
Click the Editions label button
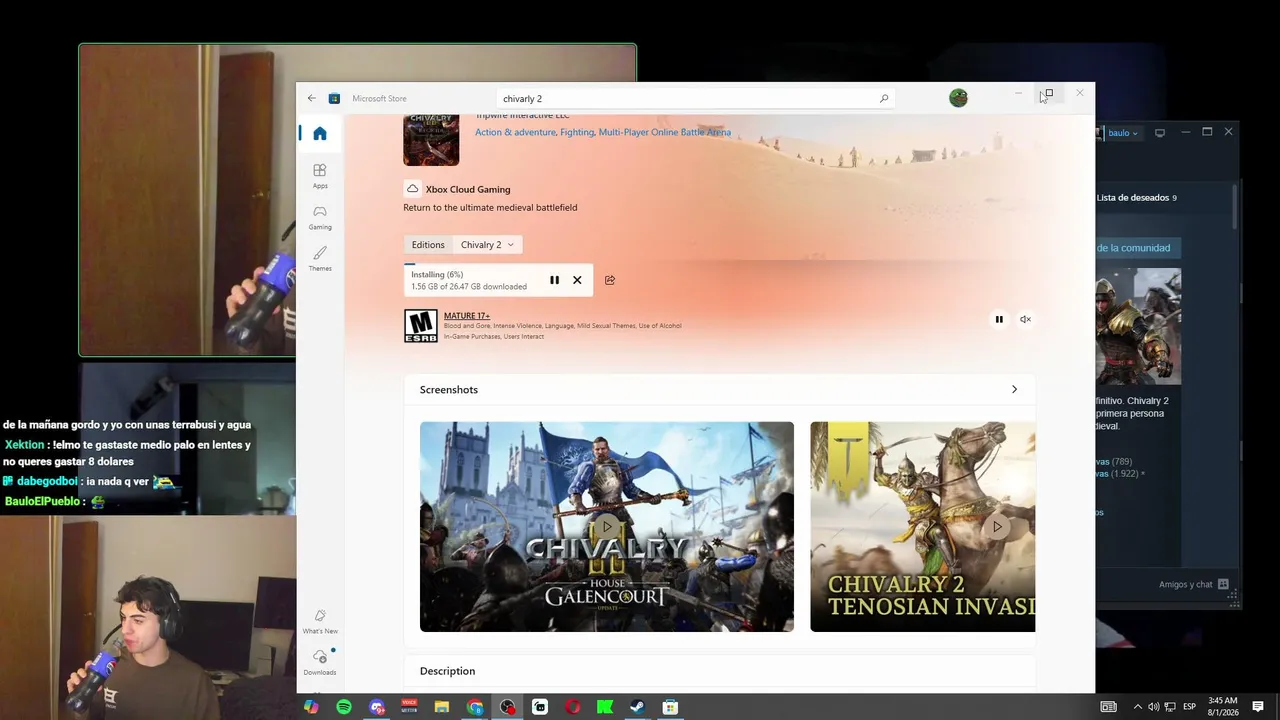(428, 245)
